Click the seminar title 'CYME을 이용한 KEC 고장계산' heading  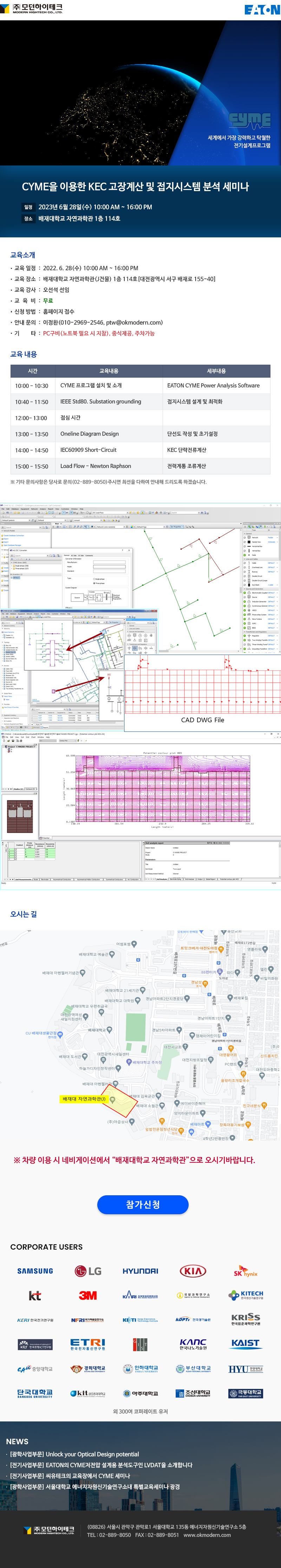(135, 187)
